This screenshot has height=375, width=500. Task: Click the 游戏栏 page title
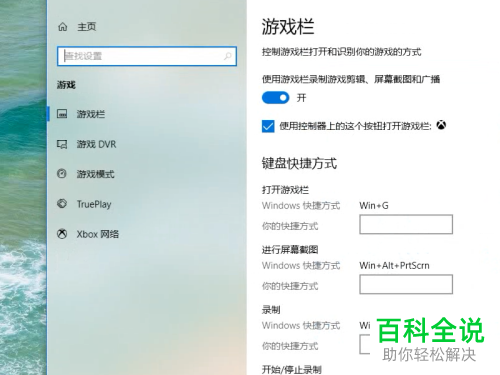point(288,27)
